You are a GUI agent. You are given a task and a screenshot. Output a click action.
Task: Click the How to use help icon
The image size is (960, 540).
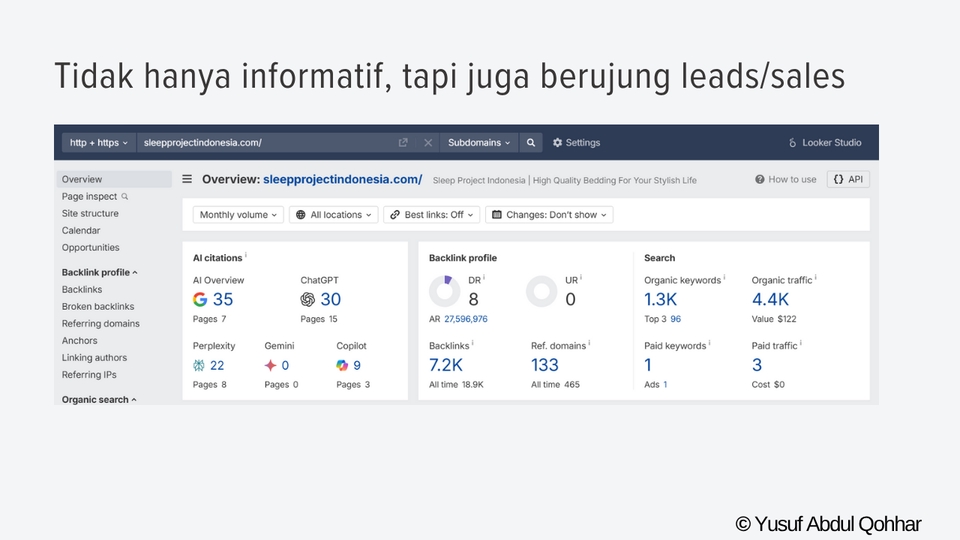(x=760, y=179)
